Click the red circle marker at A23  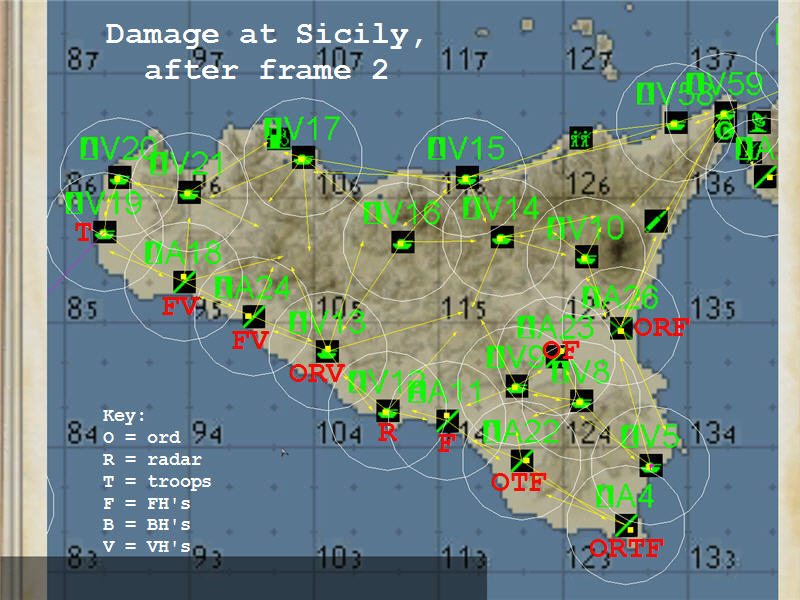coord(551,350)
